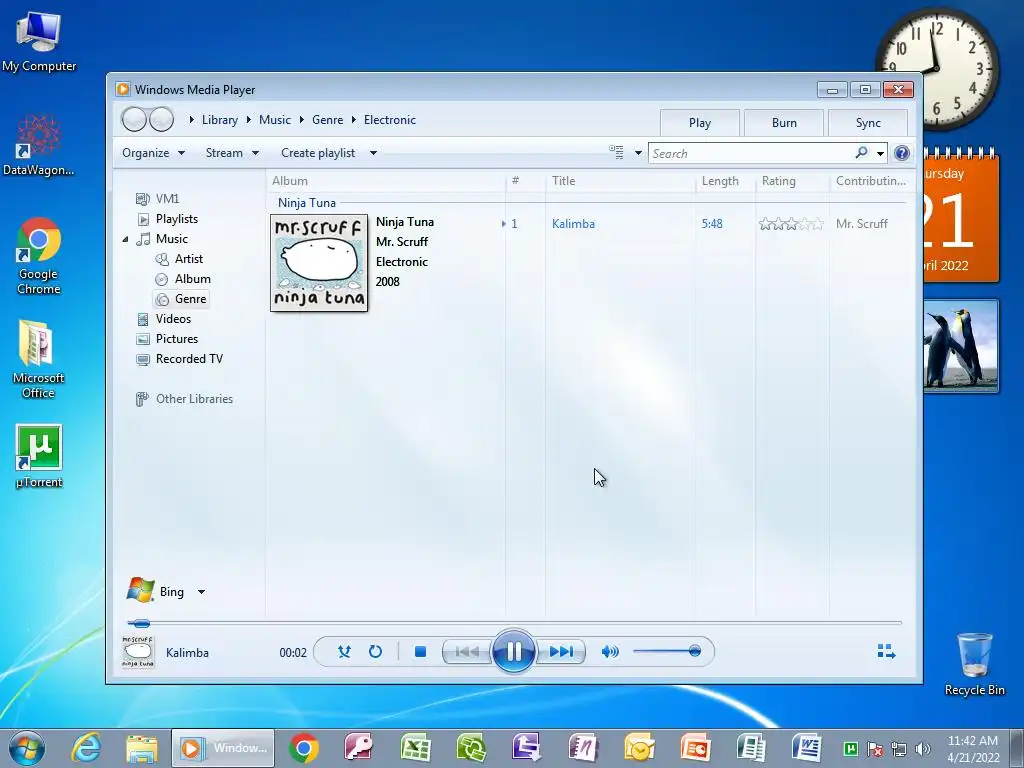Screen dimensions: 1024x768
Task: Turn shuffle on in the player controls
Action: 344,651
